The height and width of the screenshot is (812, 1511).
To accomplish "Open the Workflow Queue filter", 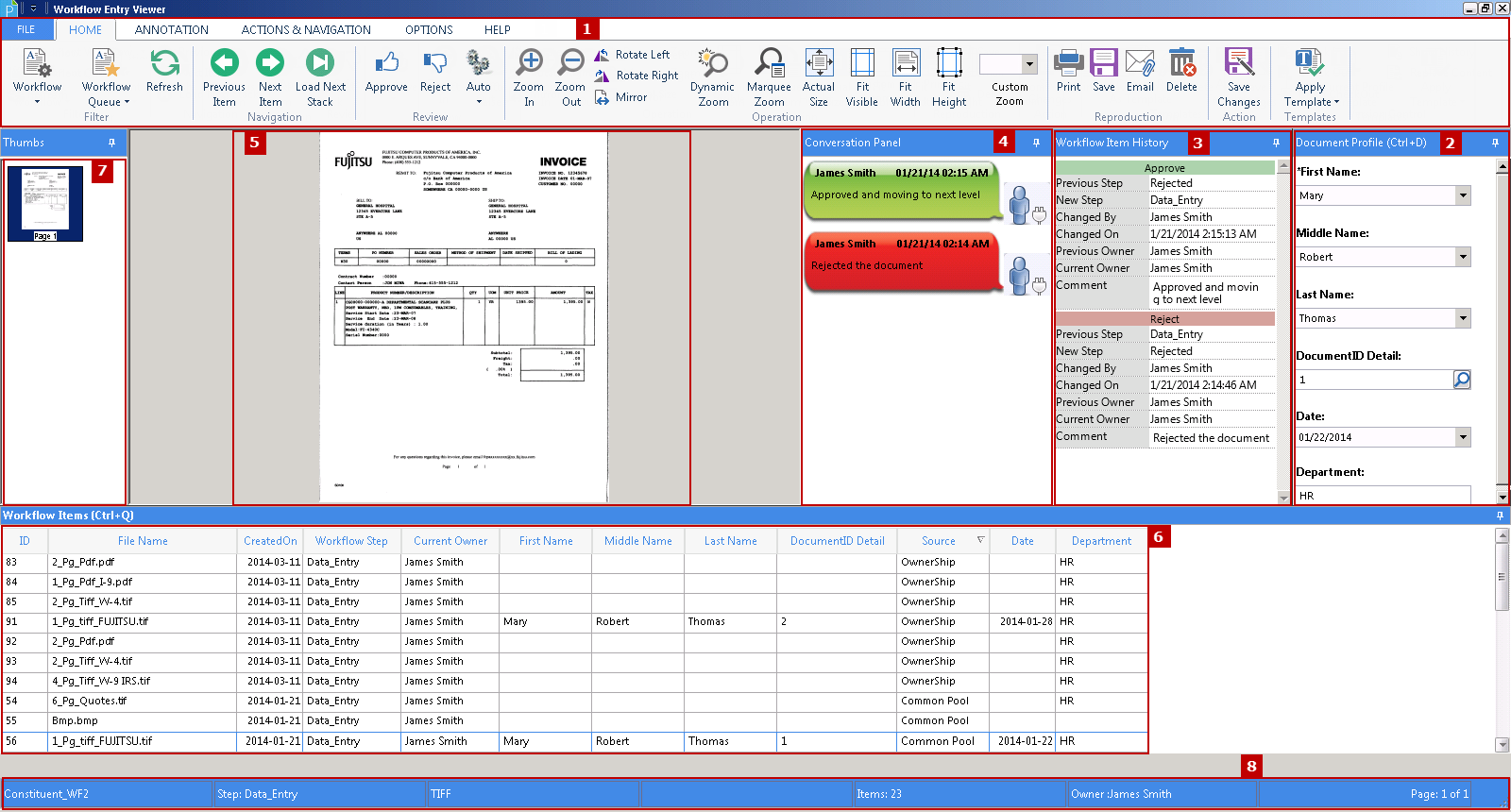I will (x=106, y=76).
